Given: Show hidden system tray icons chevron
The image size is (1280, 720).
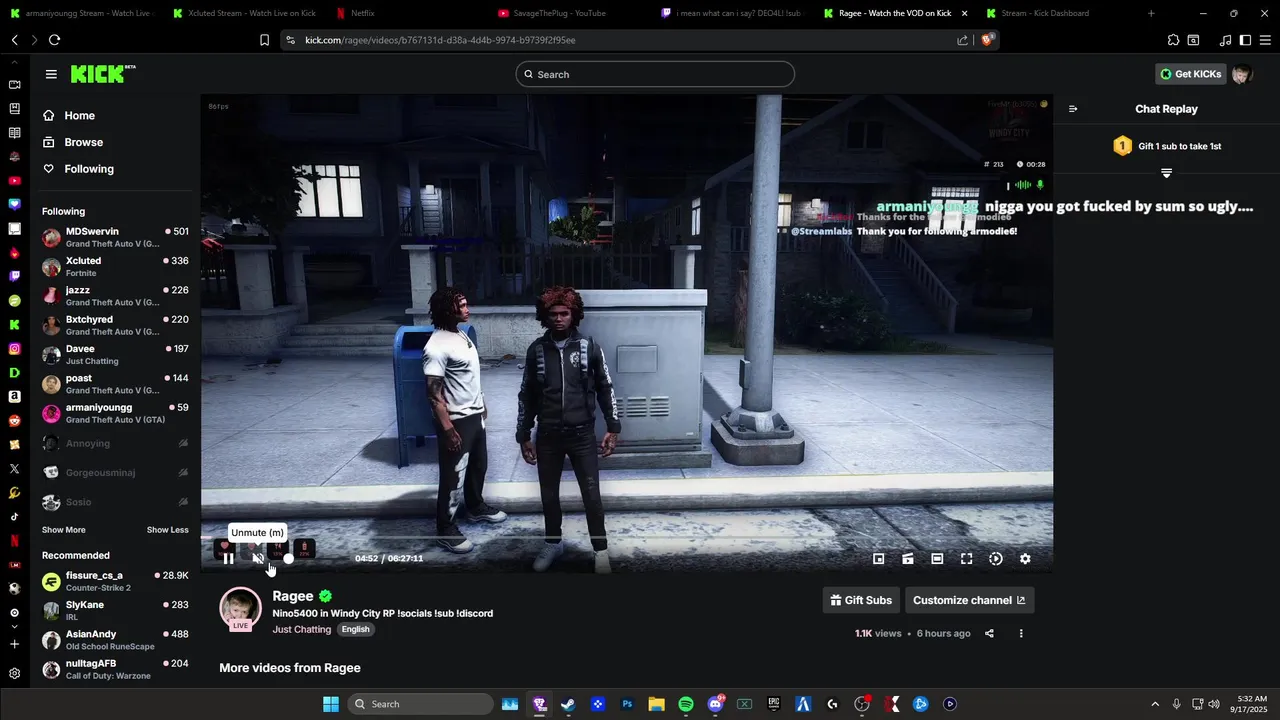Looking at the screenshot, I should (x=1155, y=704).
